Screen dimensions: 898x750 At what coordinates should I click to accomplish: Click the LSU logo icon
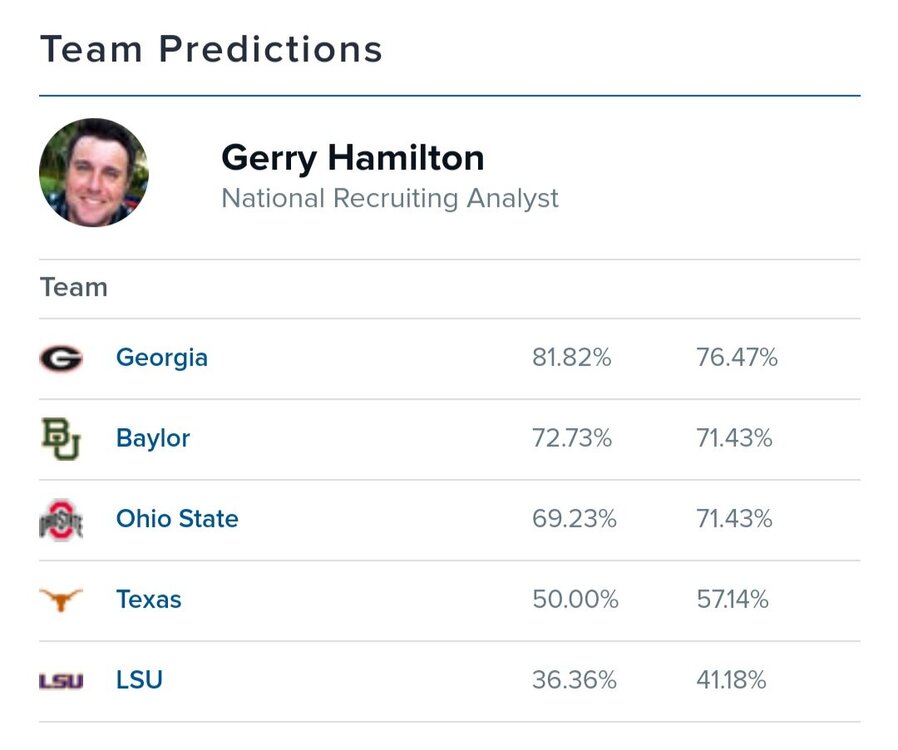coord(61,681)
